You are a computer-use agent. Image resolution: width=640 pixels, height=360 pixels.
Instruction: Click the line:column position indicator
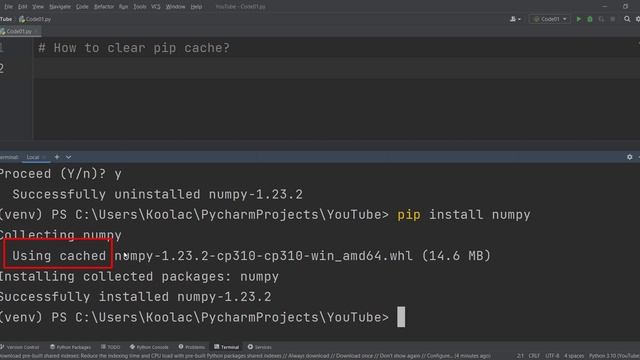[520, 356]
